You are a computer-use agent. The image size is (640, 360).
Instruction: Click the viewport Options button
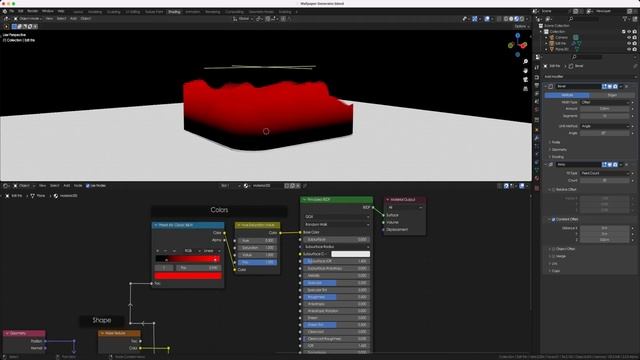[521, 27]
